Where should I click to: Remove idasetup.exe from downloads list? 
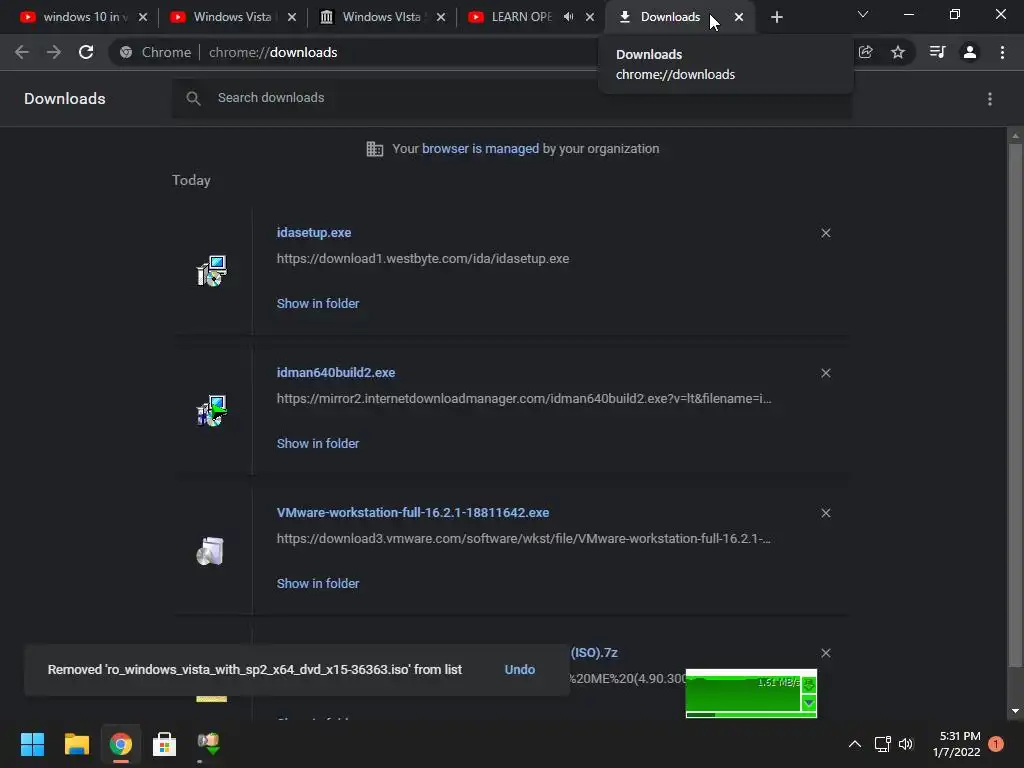(825, 233)
